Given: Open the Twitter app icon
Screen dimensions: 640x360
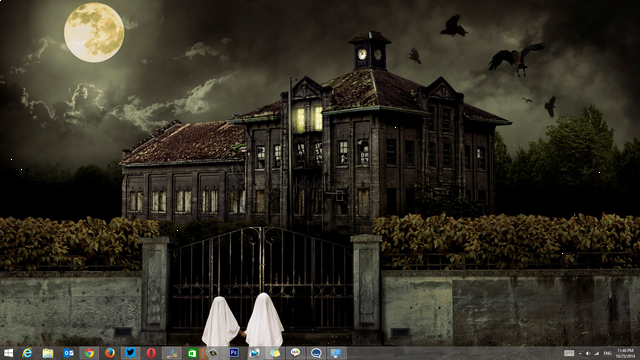Looking at the screenshot, I should [x=130, y=353].
